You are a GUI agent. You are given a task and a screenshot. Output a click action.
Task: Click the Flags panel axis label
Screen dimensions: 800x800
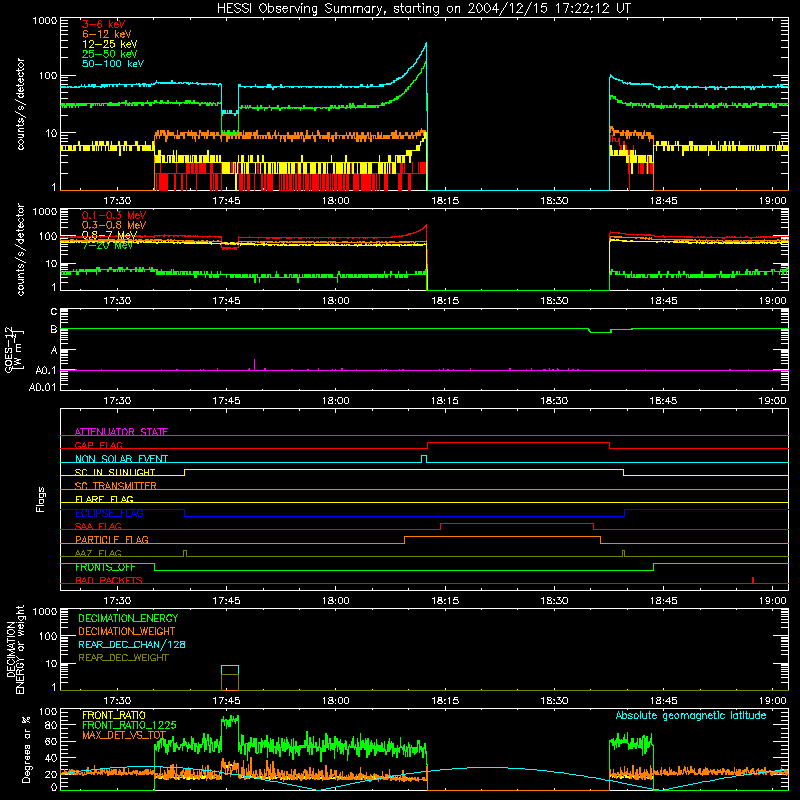tap(41, 499)
